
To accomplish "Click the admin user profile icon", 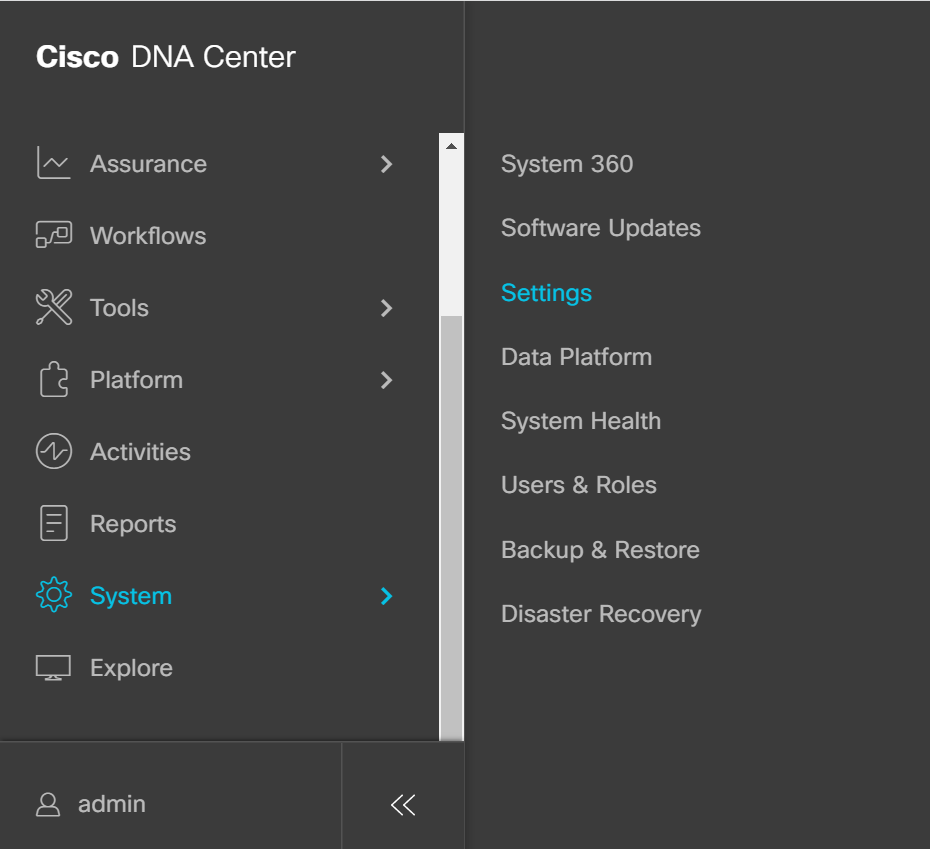I will [47, 804].
